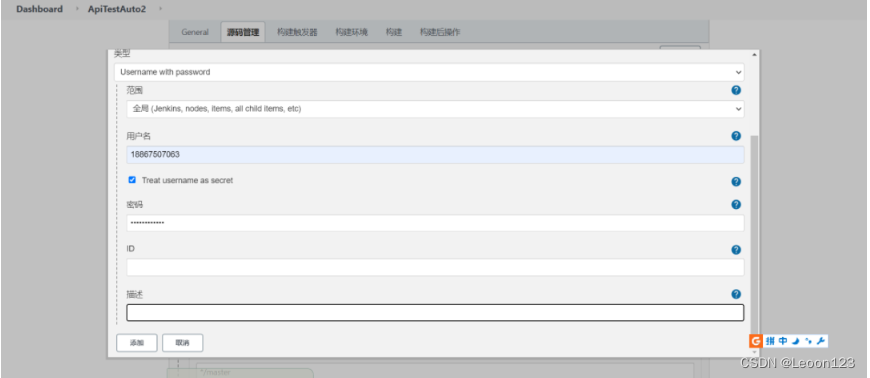Click the Sogou input method logo icon
The height and width of the screenshot is (378, 870).
point(755,341)
